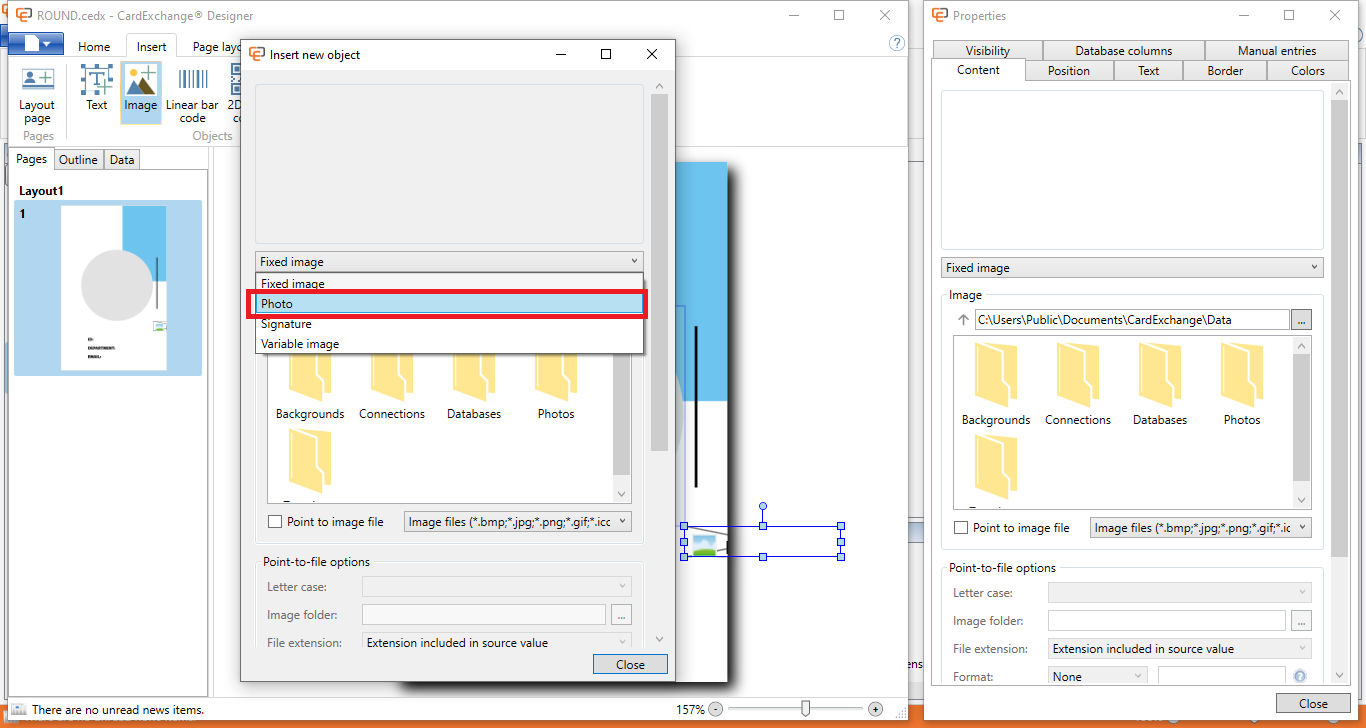This screenshot has height=728, width=1366.
Task: Open the Database columns tab in Properties
Action: [1124, 50]
